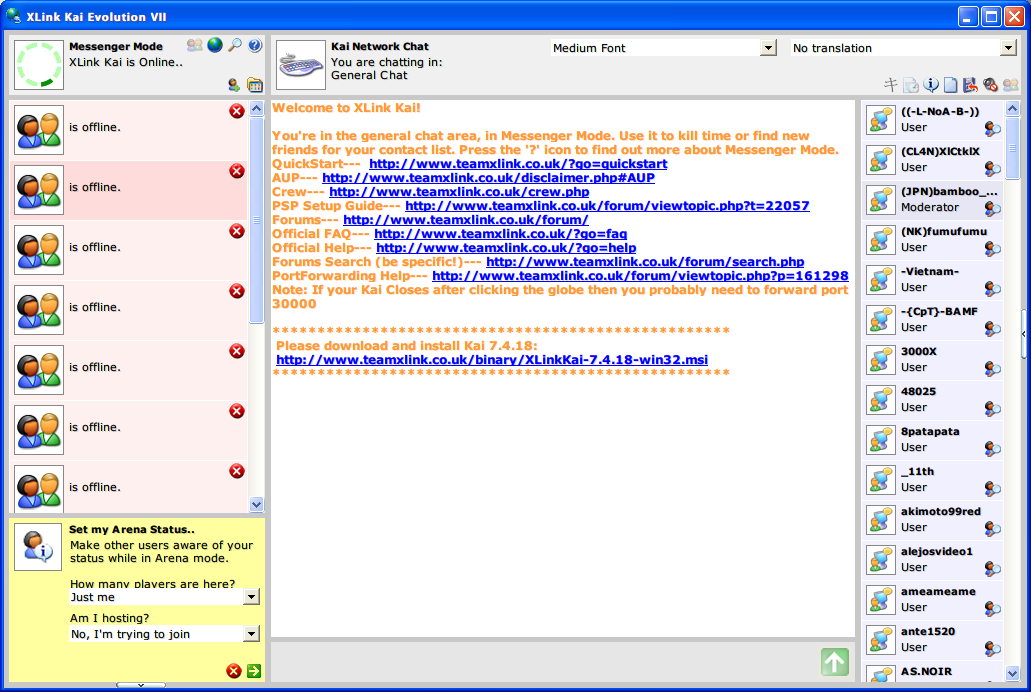Click chat icon beside moderator (JPN)bamboo

(992, 209)
